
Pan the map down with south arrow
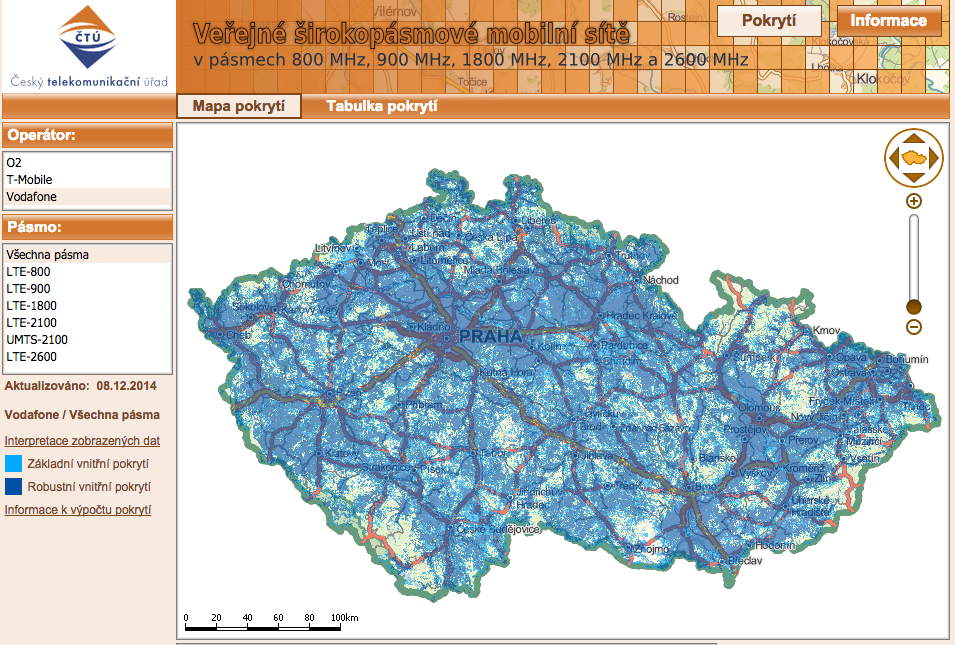914,177
